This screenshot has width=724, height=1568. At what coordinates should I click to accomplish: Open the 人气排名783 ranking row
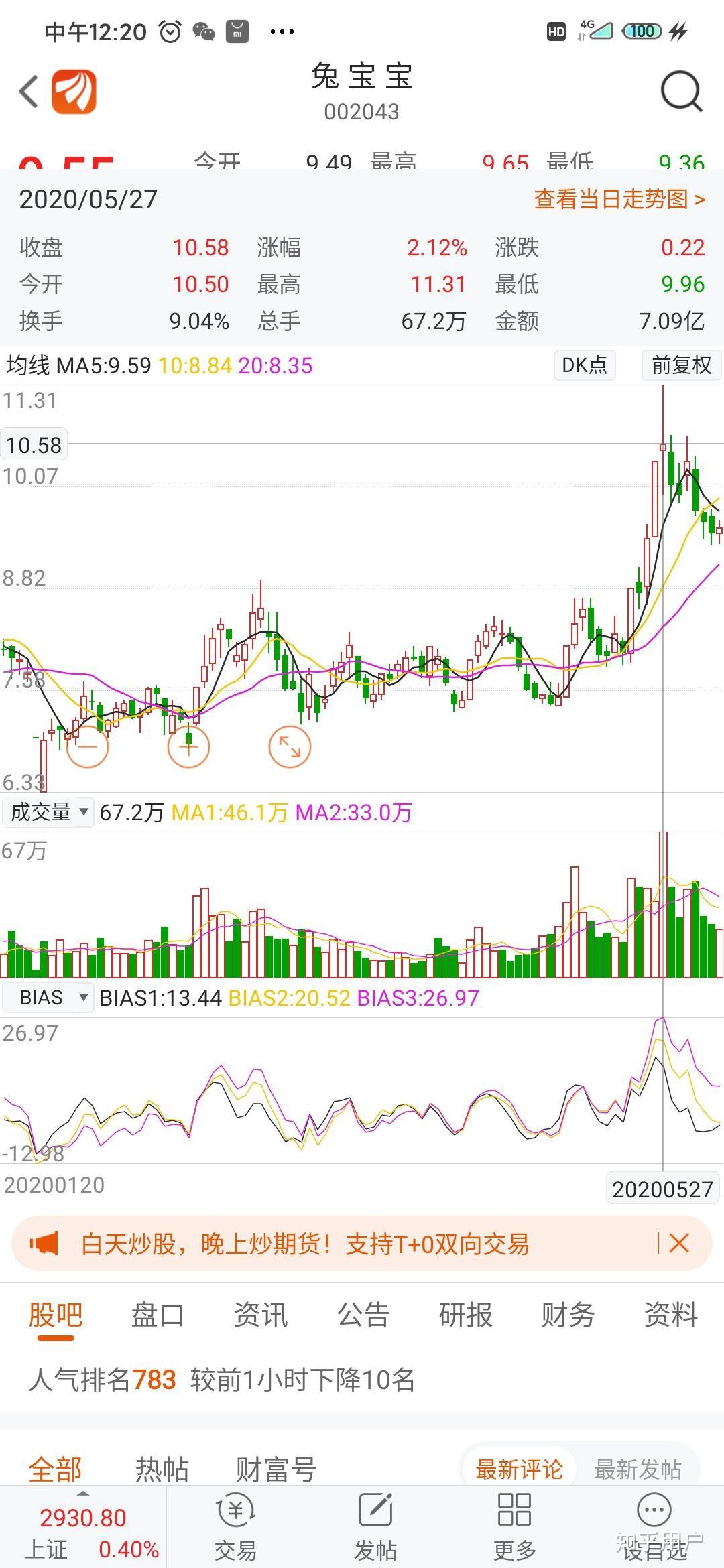point(362,1380)
